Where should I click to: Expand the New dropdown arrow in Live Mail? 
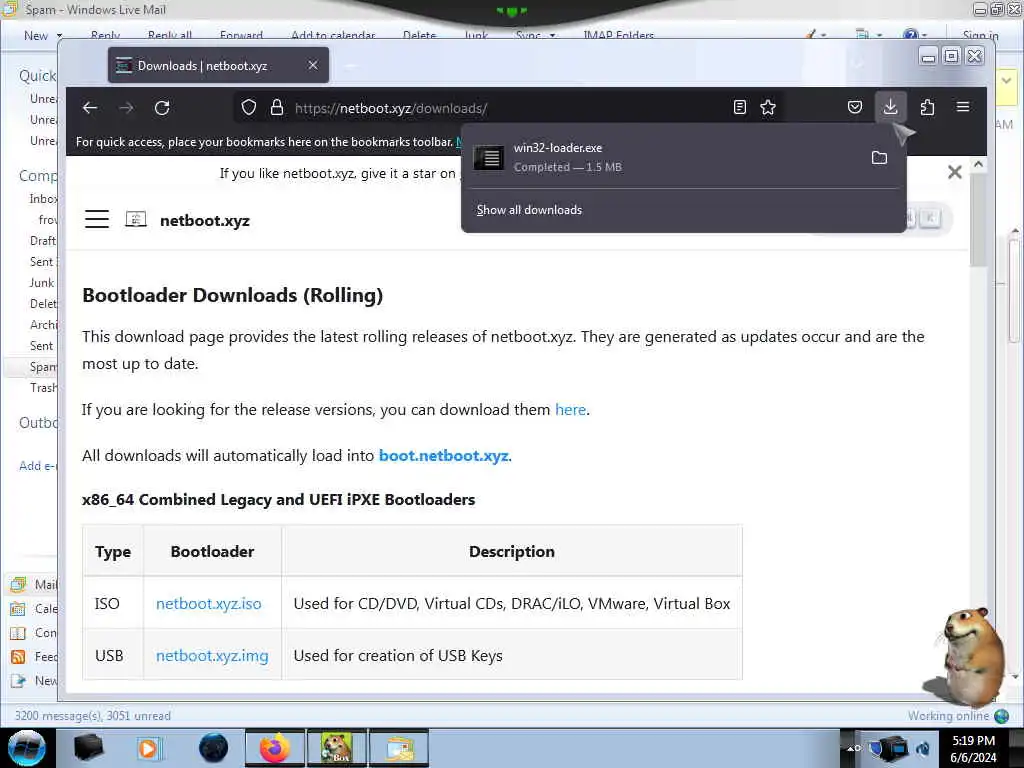pyautogui.click(x=59, y=36)
